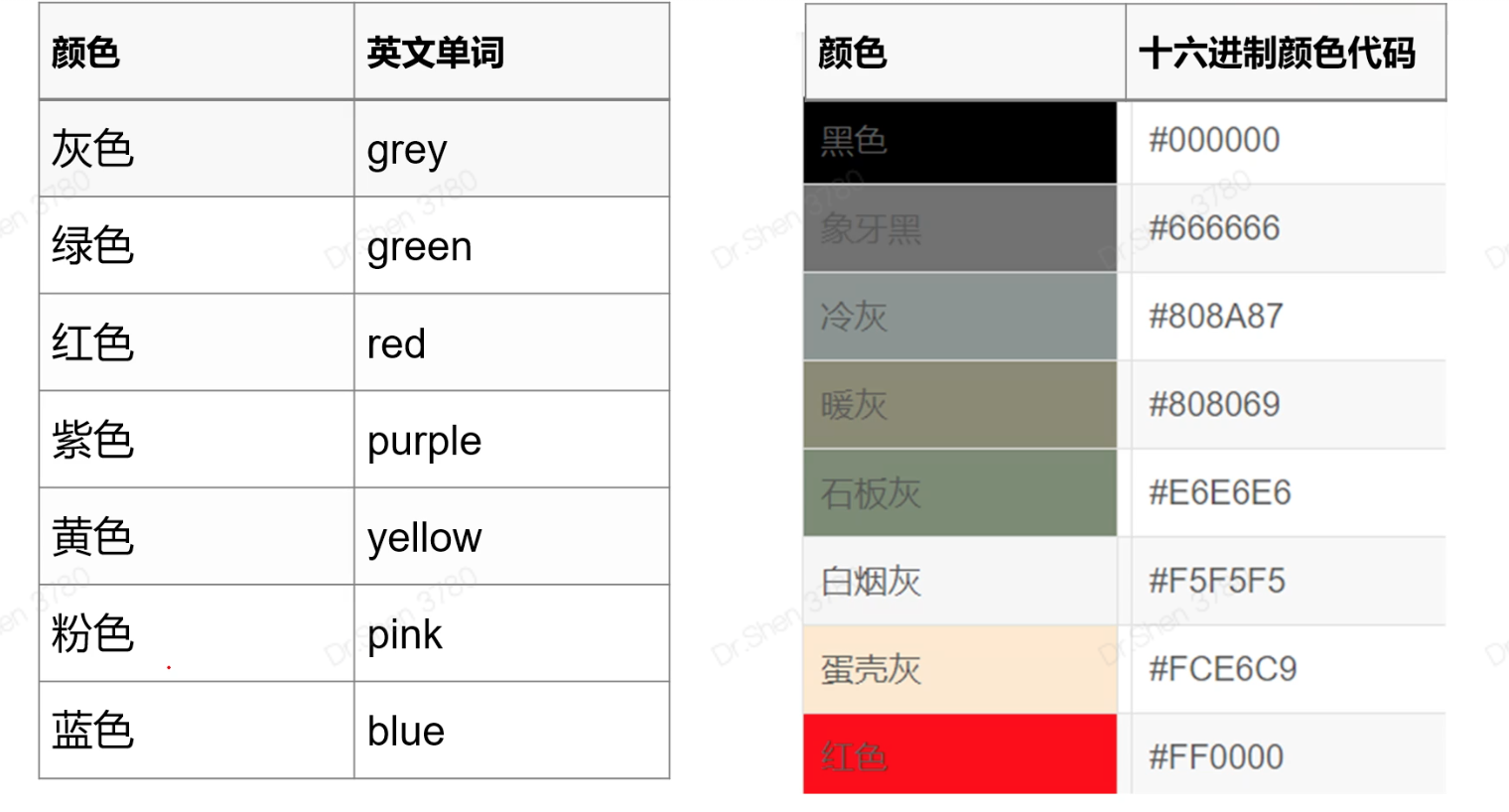
Task: Click the 十六进制颜色代码 column header
Action: (1286, 53)
